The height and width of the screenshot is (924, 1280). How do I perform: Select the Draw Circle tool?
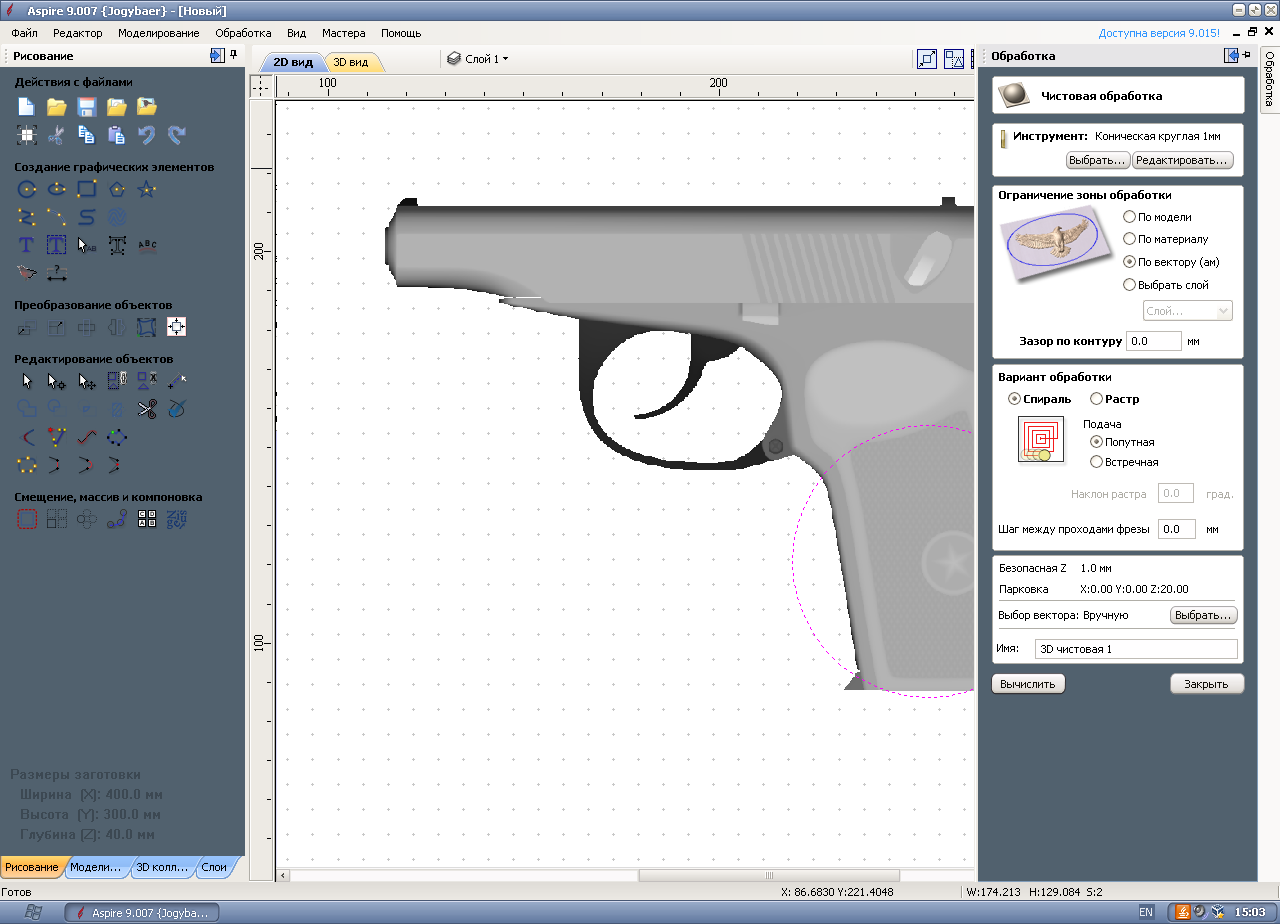tap(27, 189)
